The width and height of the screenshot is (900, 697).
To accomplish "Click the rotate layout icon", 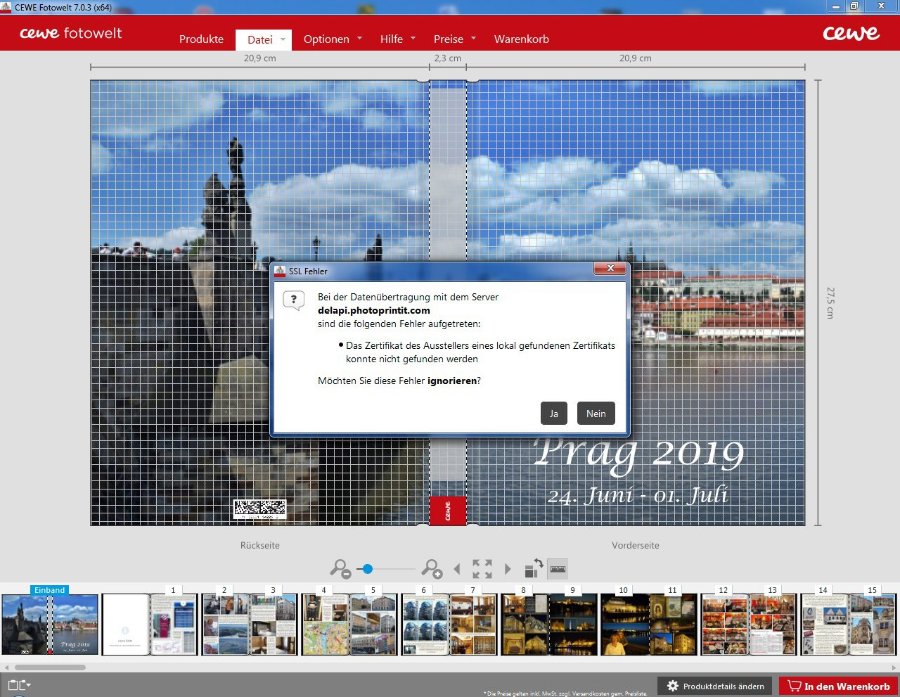I will point(534,568).
